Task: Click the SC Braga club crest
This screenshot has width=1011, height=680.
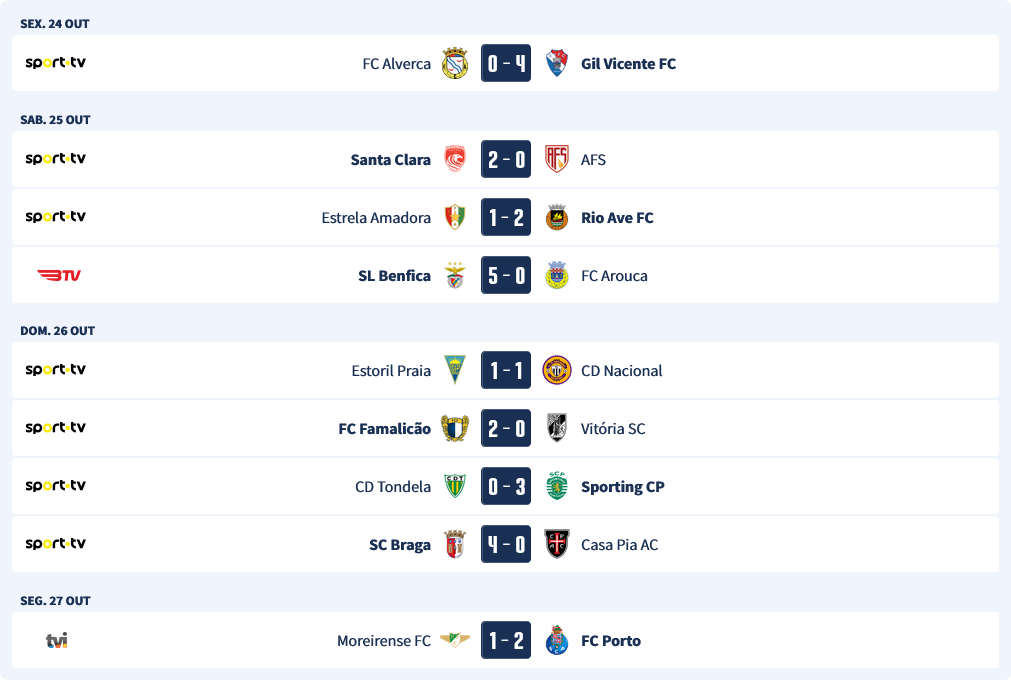Action: tap(455, 545)
